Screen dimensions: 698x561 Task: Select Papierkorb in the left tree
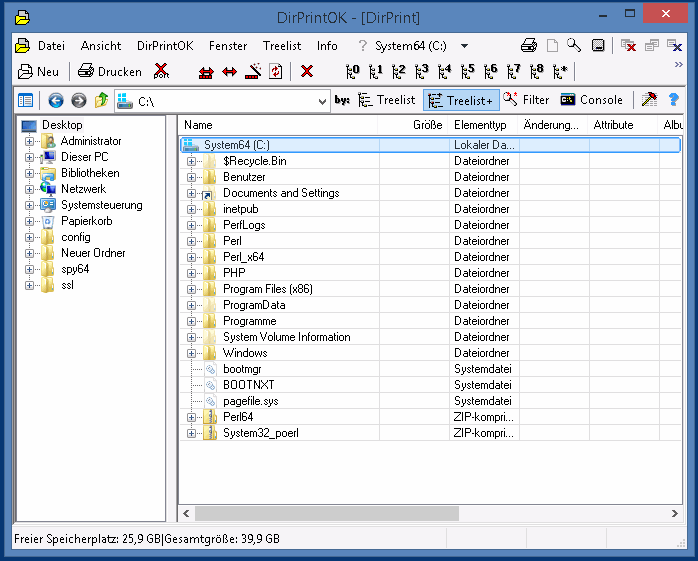tap(87, 221)
